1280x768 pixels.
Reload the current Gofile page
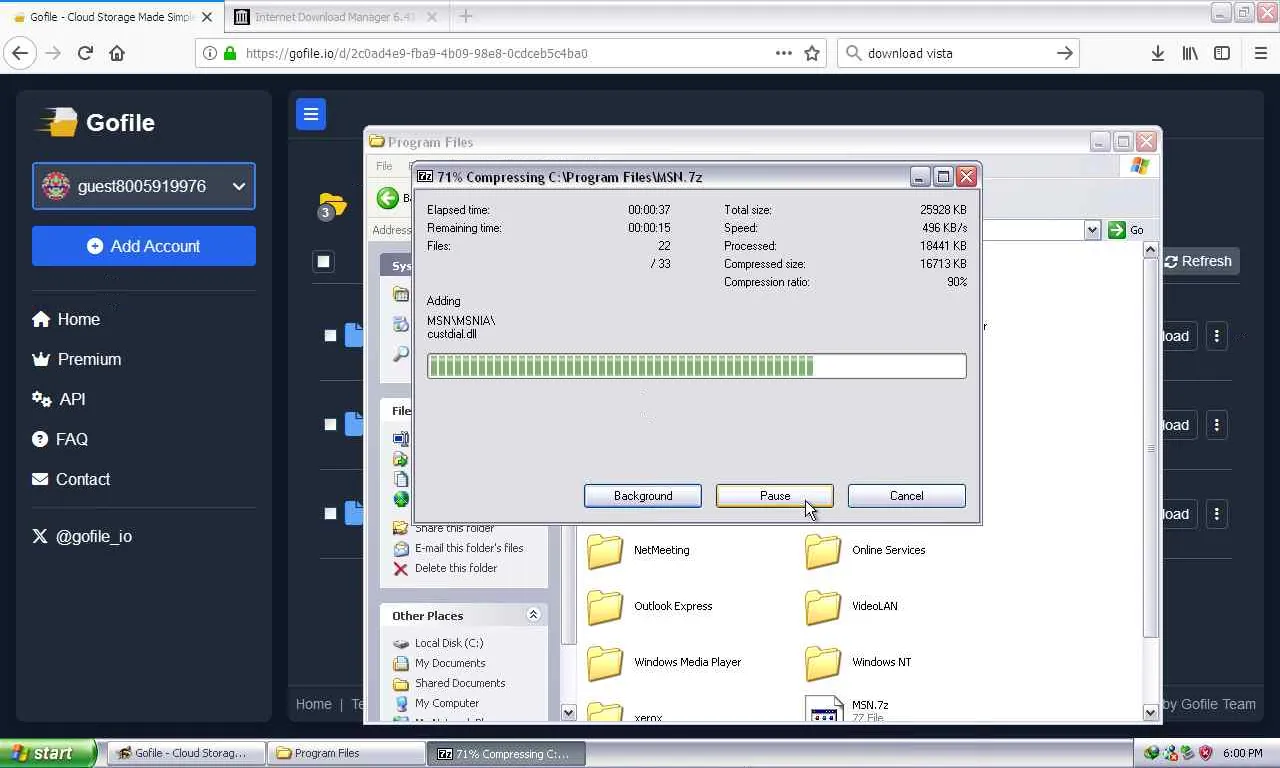85,54
